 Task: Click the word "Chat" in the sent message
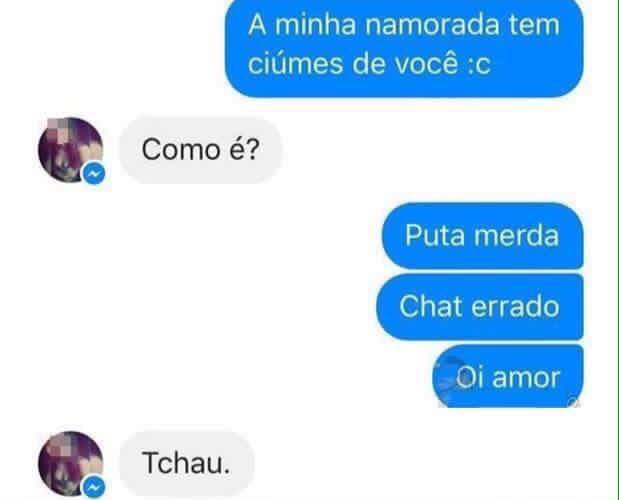pyautogui.click(x=431, y=306)
